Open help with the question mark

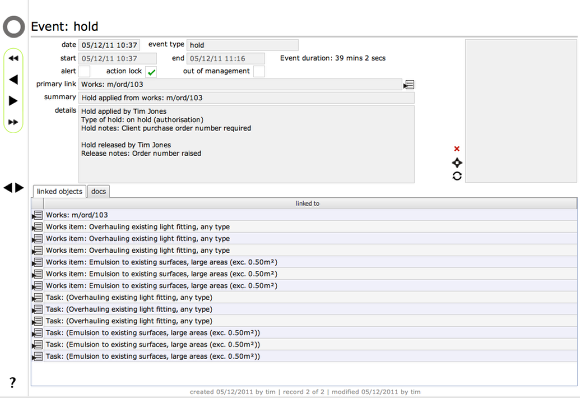tap(13, 382)
